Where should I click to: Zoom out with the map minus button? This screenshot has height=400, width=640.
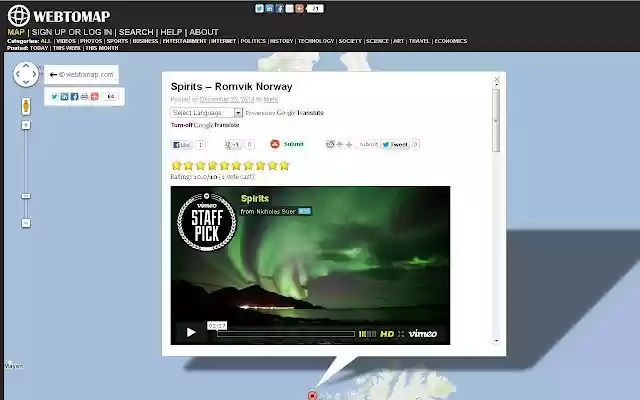(26, 223)
